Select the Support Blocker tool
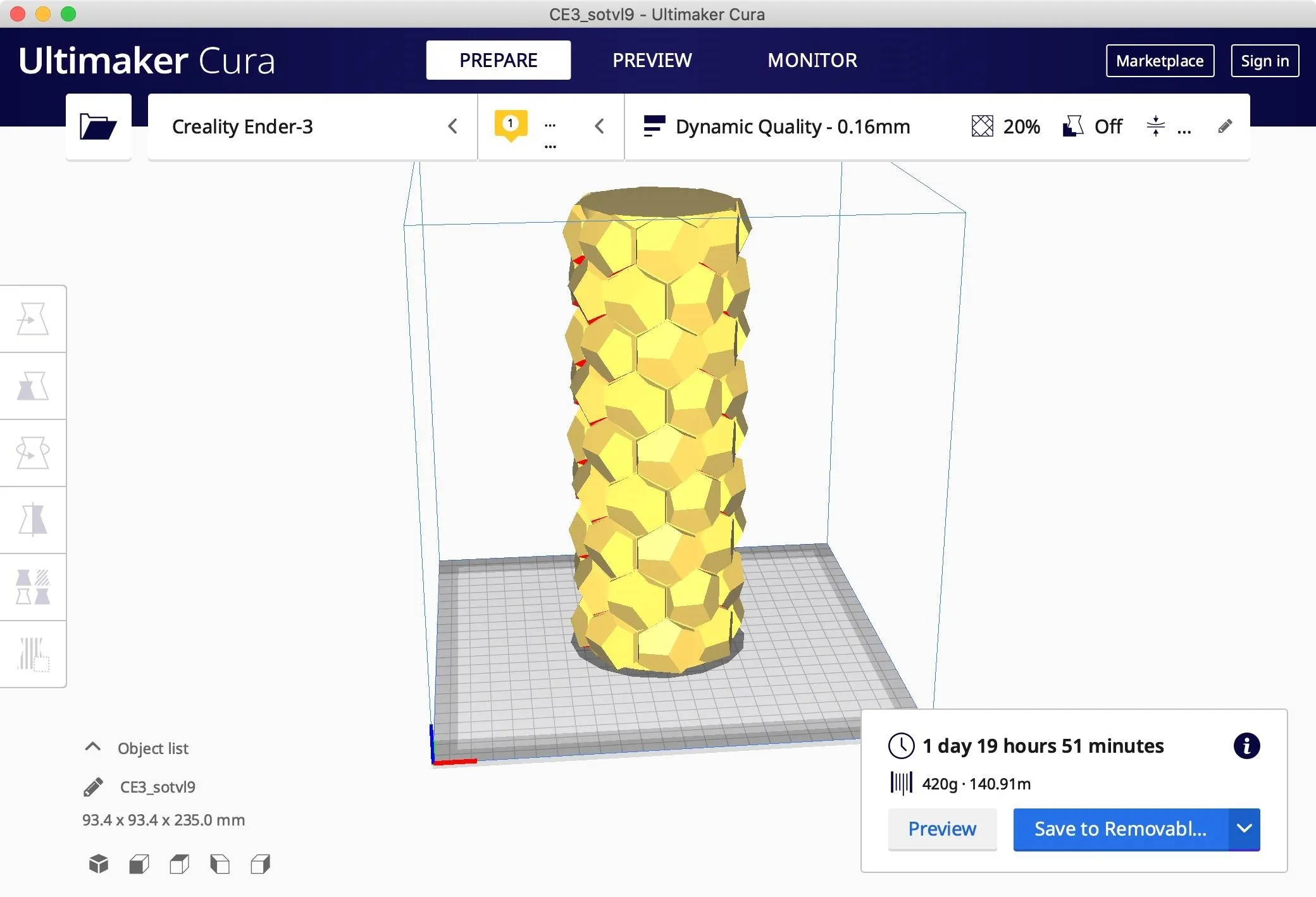Image resolution: width=1316 pixels, height=897 pixels. pos(33,654)
